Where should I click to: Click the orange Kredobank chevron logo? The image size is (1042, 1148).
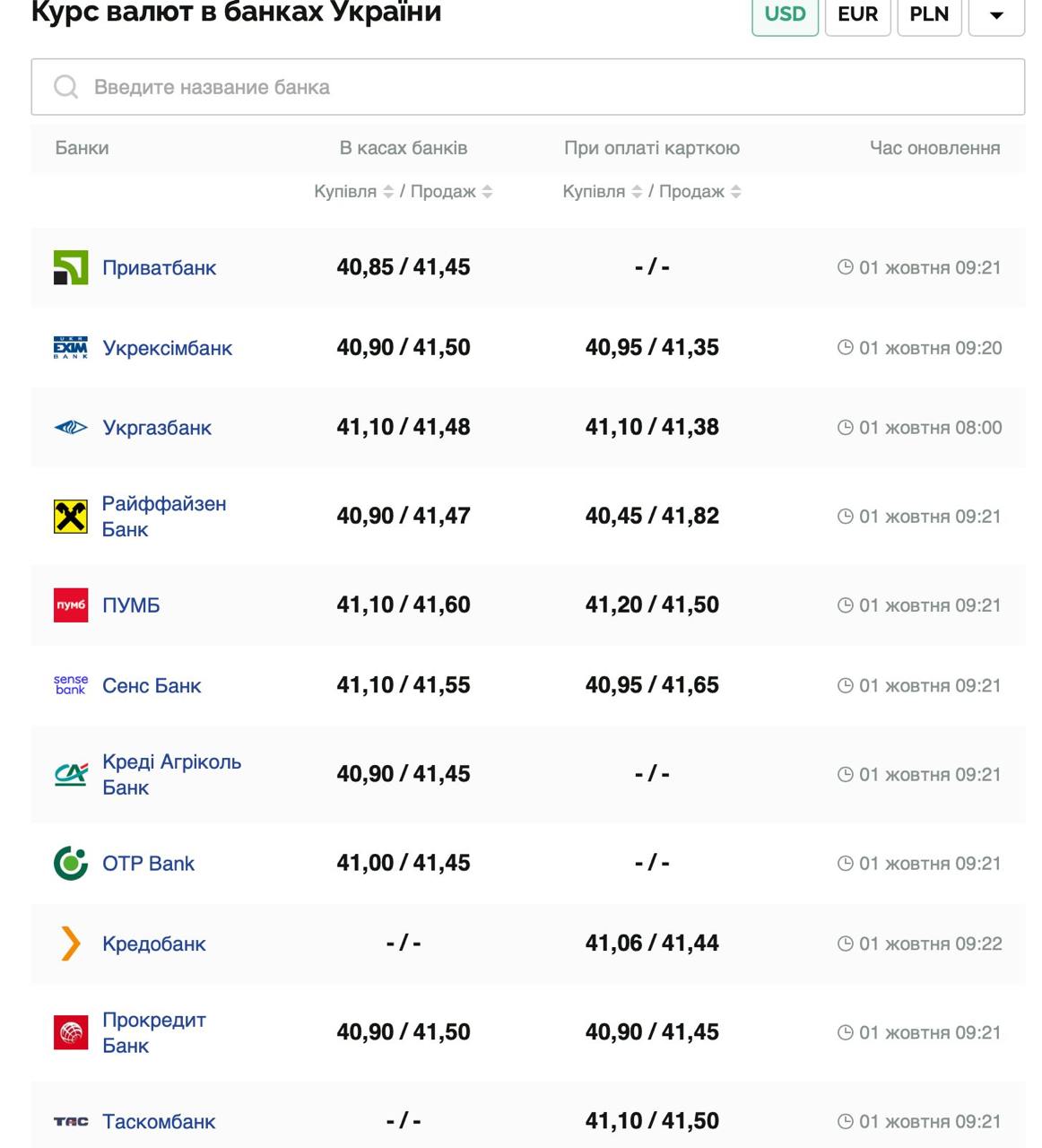pos(71,944)
